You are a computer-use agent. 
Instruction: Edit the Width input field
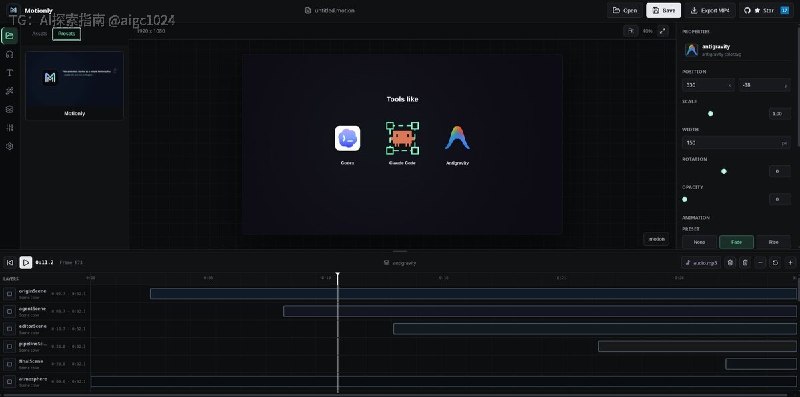(x=736, y=143)
